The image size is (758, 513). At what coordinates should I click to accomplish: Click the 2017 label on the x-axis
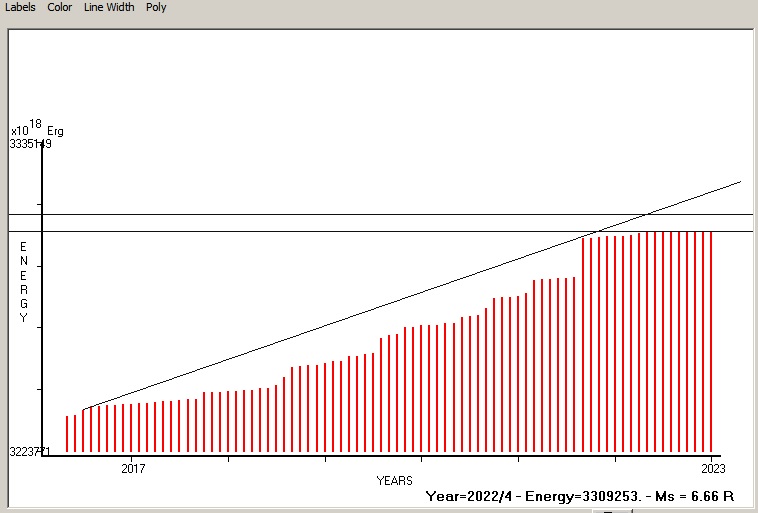tap(132, 467)
